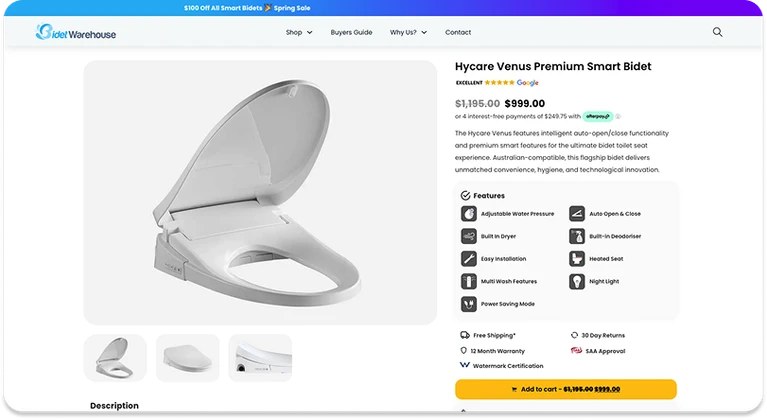Select the closed-lid bidet thumbnail
This screenshot has height=420, width=767.
(188, 357)
